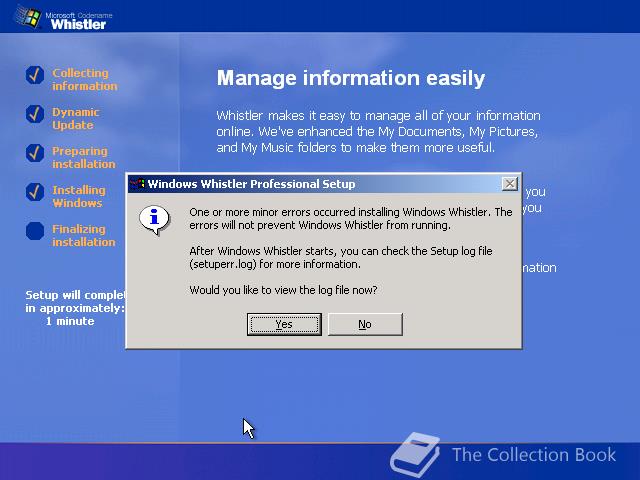The height and width of the screenshot is (480, 640).
Task: Click the Dynamic Update checkmark icon
Action: click(x=35, y=114)
